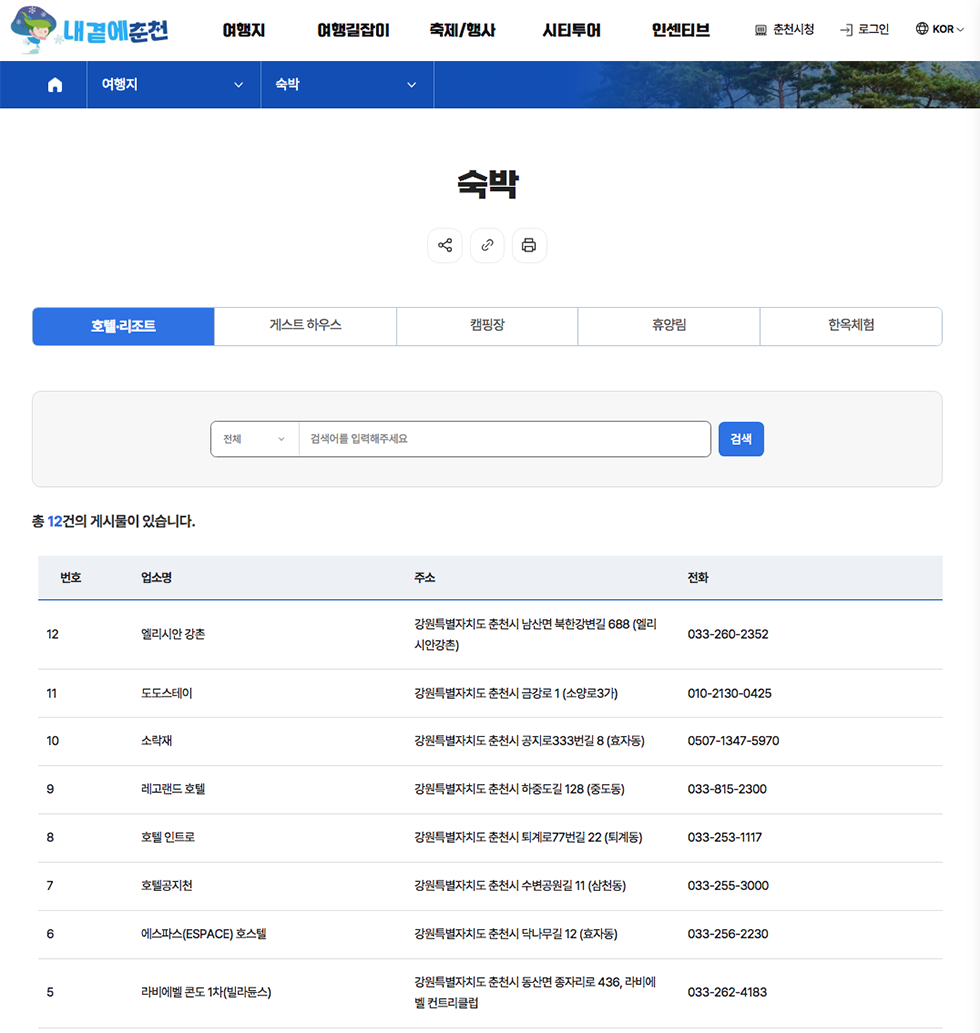Switch to the 게스트 하우스 tab
This screenshot has width=980, height=1033.
305,326
